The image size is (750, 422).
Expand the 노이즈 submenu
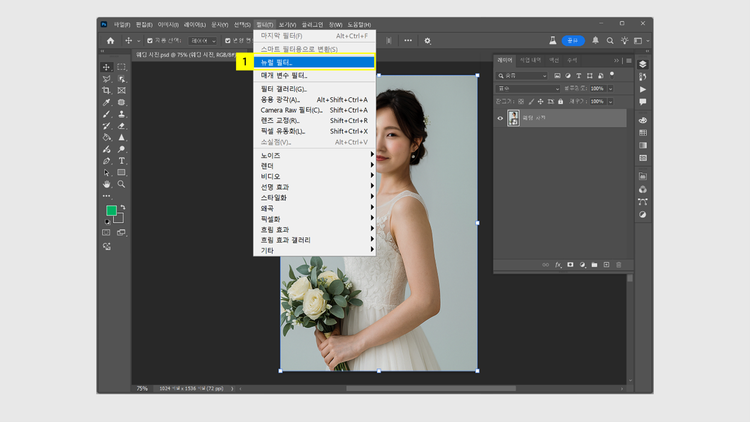coord(314,155)
